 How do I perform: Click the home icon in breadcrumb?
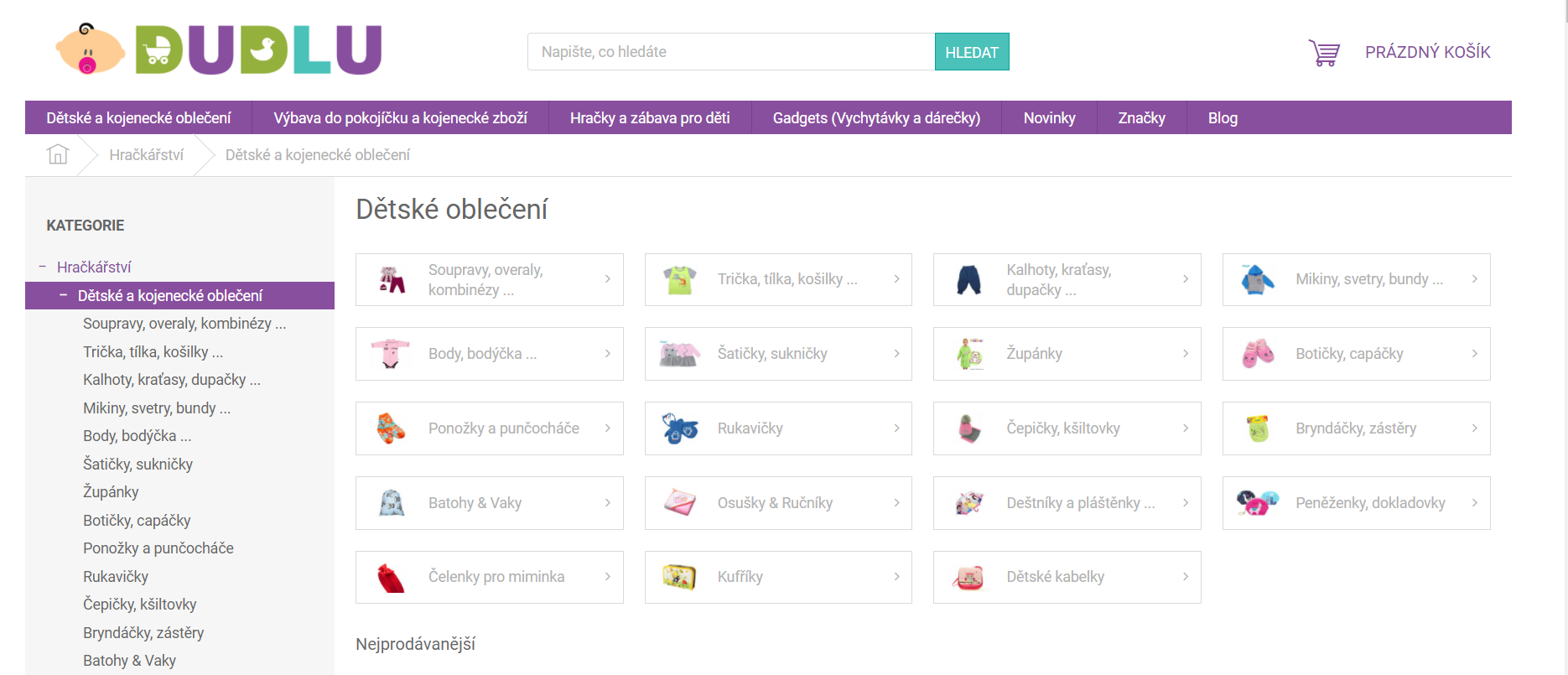[x=58, y=154]
